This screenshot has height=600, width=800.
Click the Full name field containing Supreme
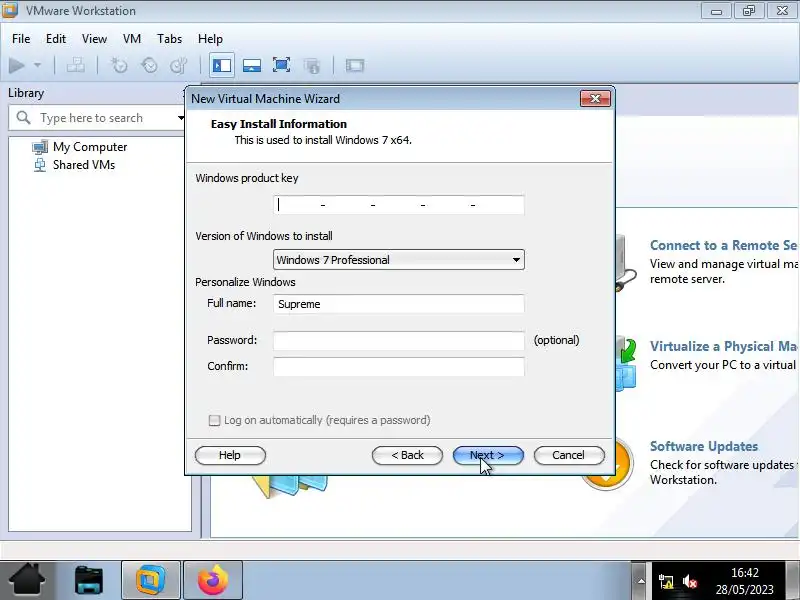[398, 304]
